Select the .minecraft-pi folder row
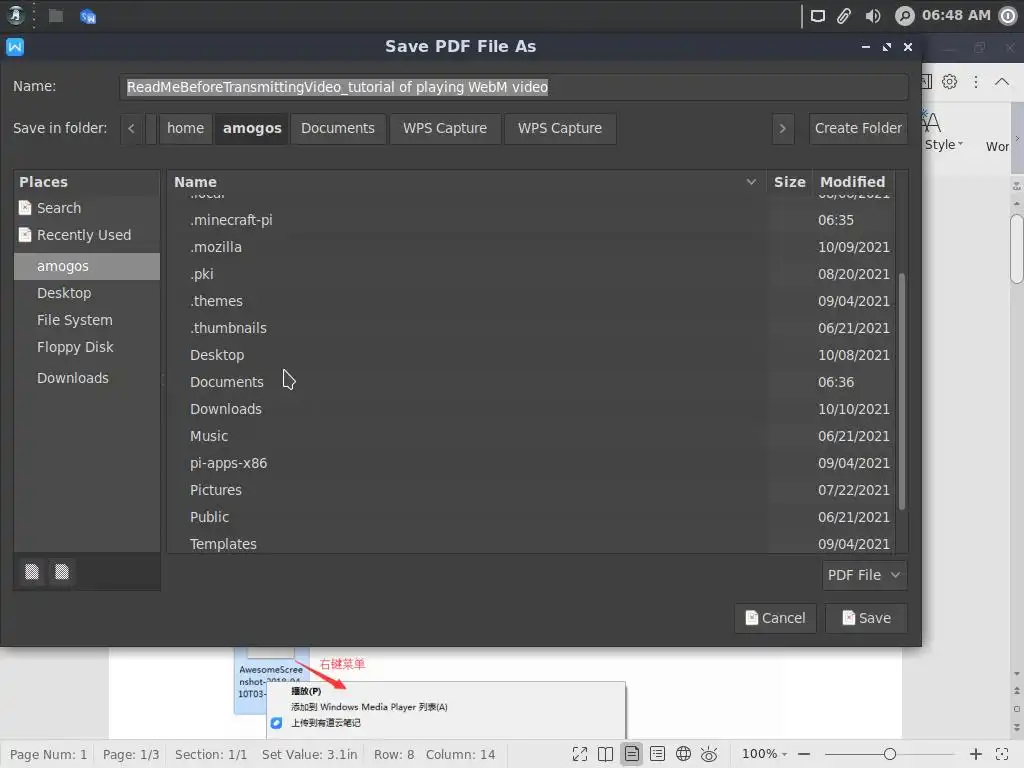Viewport: 1024px width, 768px height. (x=531, y=220)
